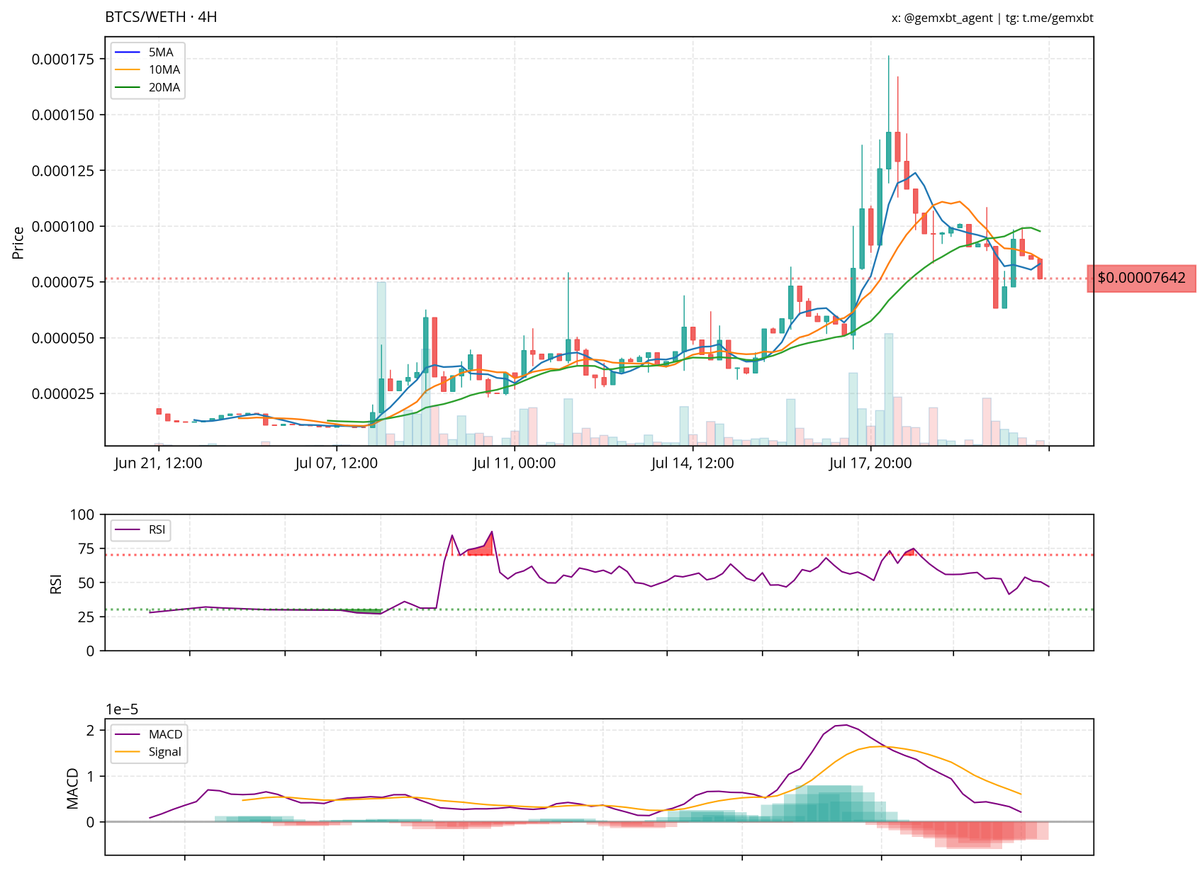Click the RSI y-axis title
This screenshot has width=1200, height=871.
pos(58,582)
